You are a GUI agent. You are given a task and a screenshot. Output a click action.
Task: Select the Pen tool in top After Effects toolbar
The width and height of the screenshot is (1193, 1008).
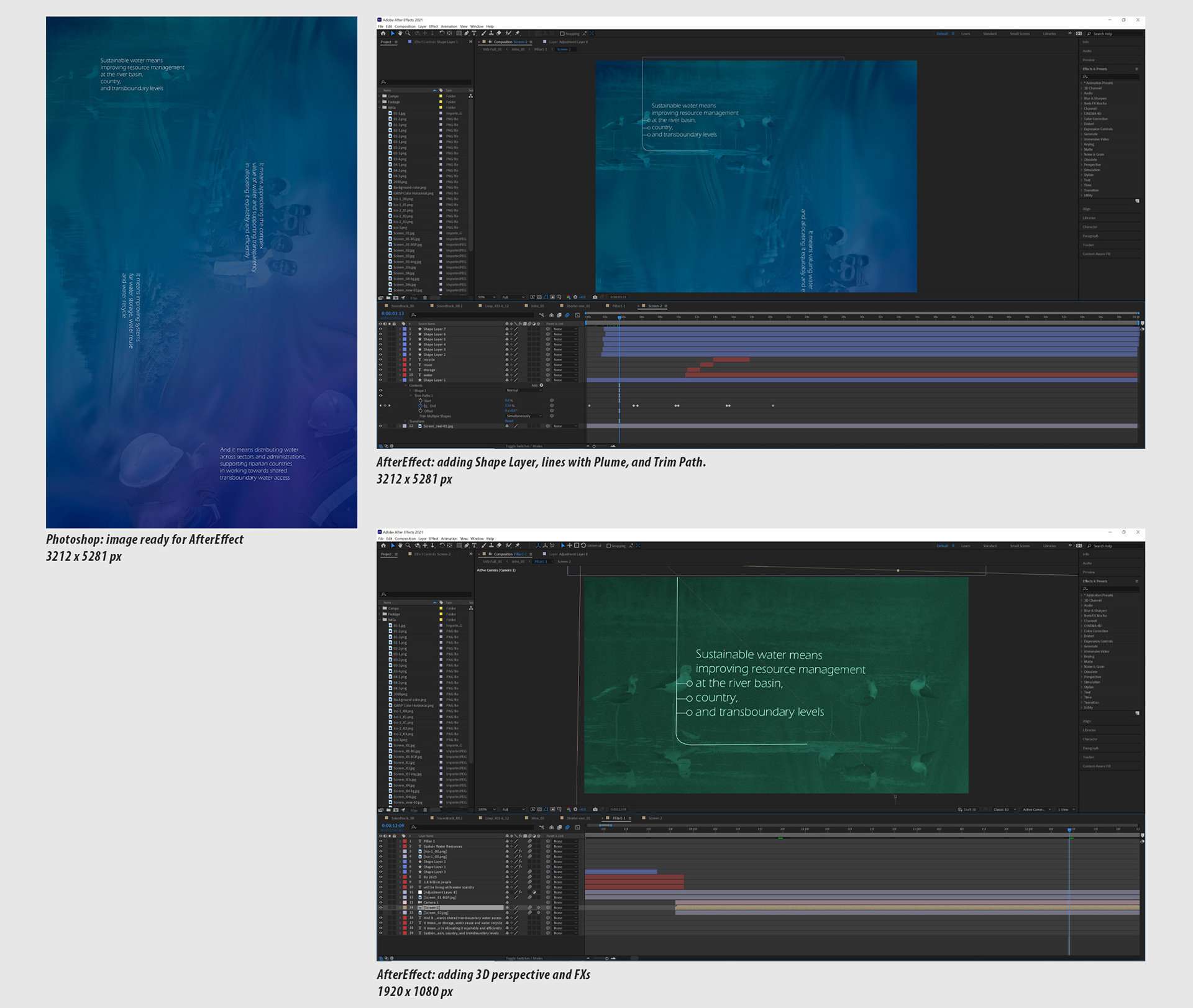(x=466, y=33)
